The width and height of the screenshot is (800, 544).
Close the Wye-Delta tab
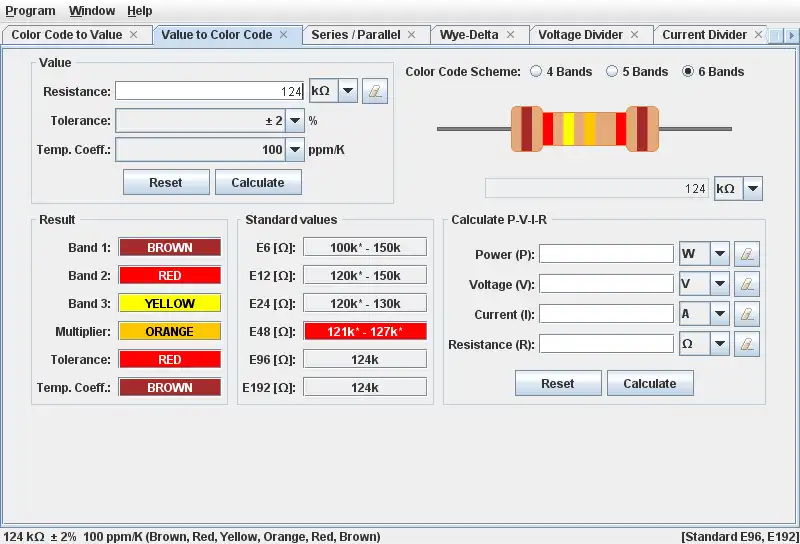(x=510, y=35)
